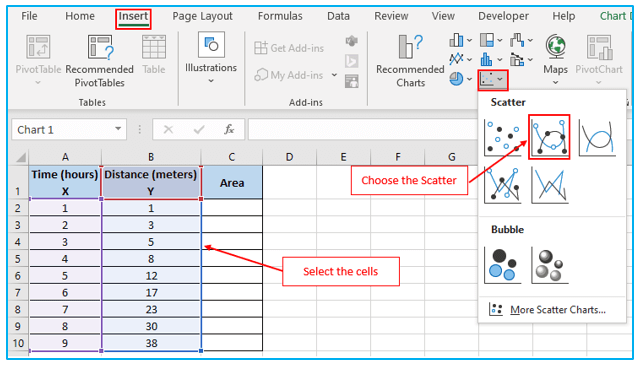
Task: Click Get Add-ins
Action: 289,48
